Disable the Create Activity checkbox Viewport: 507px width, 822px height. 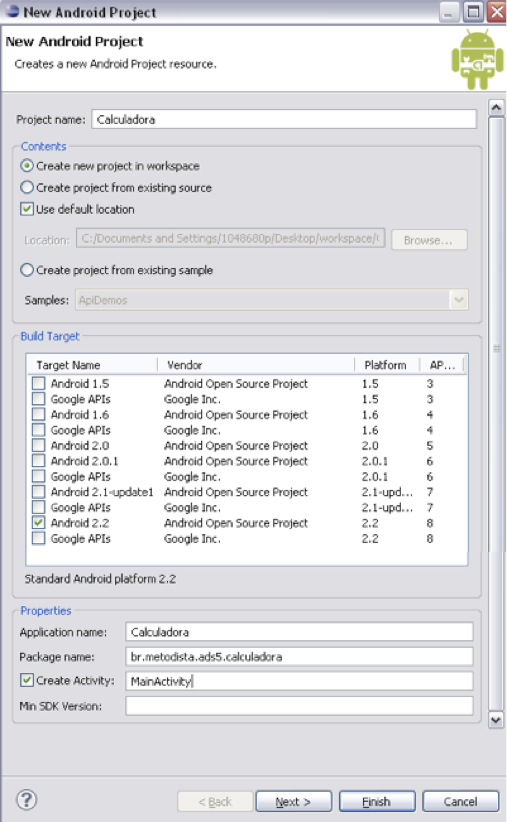coord(27,680)
